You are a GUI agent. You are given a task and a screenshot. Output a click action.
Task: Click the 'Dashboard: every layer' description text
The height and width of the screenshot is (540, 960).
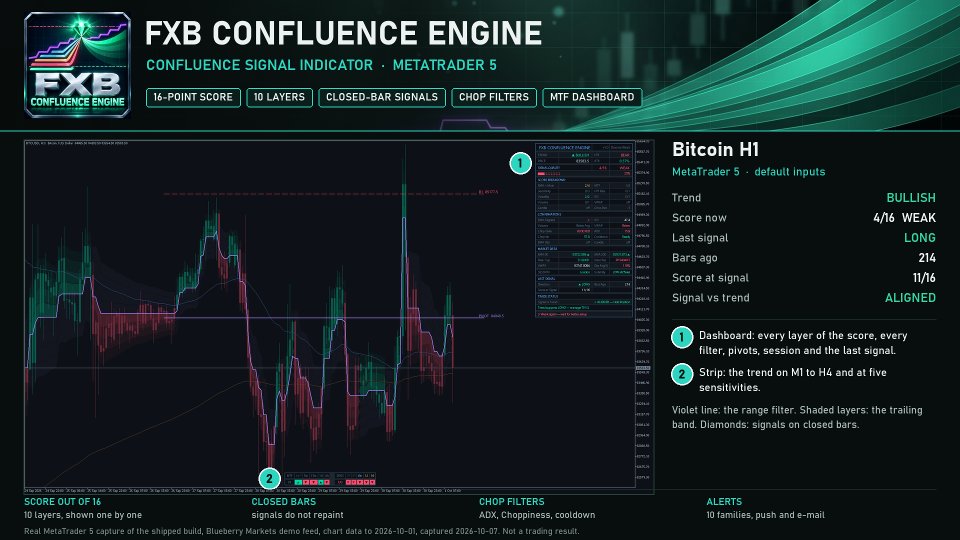[803, 343]
